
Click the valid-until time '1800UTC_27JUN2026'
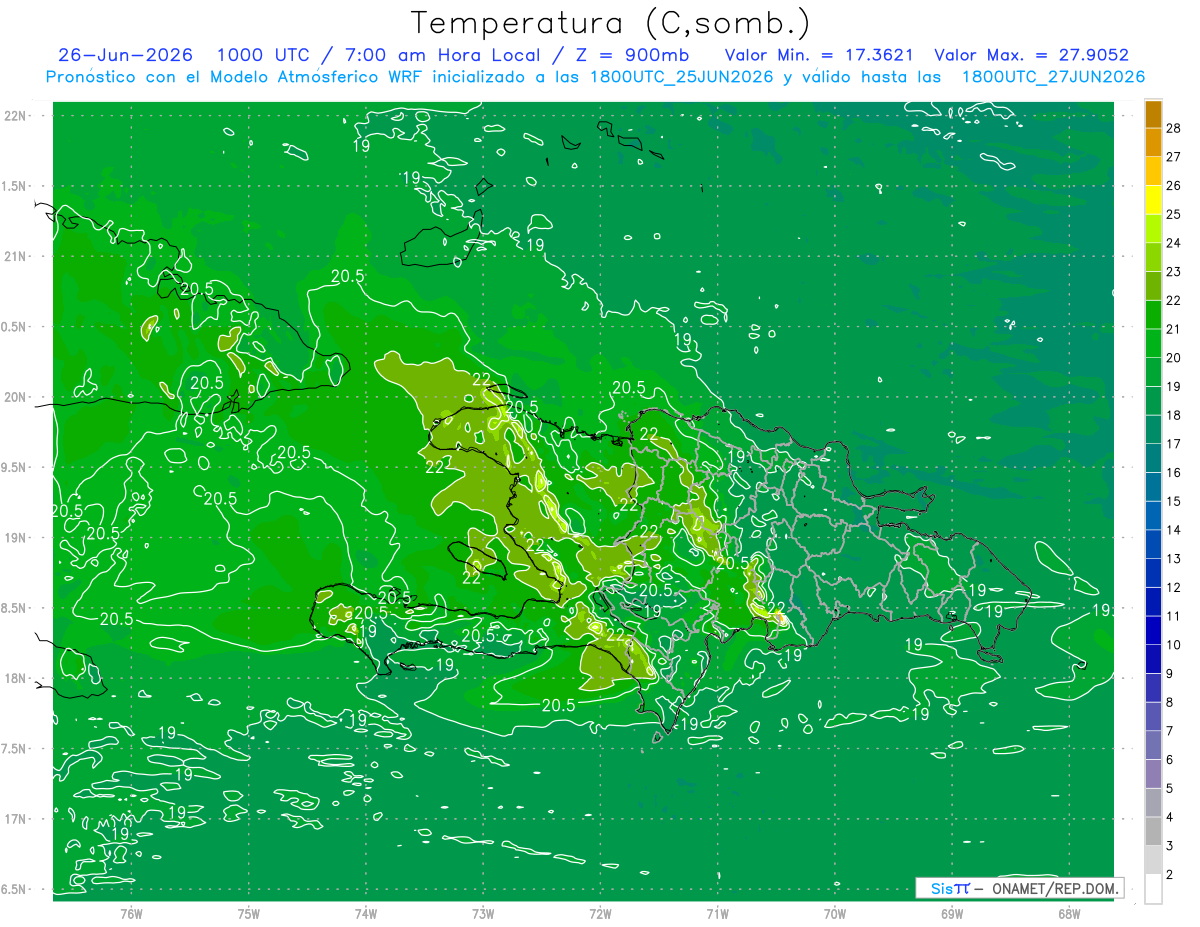[x=1053, y=77]
